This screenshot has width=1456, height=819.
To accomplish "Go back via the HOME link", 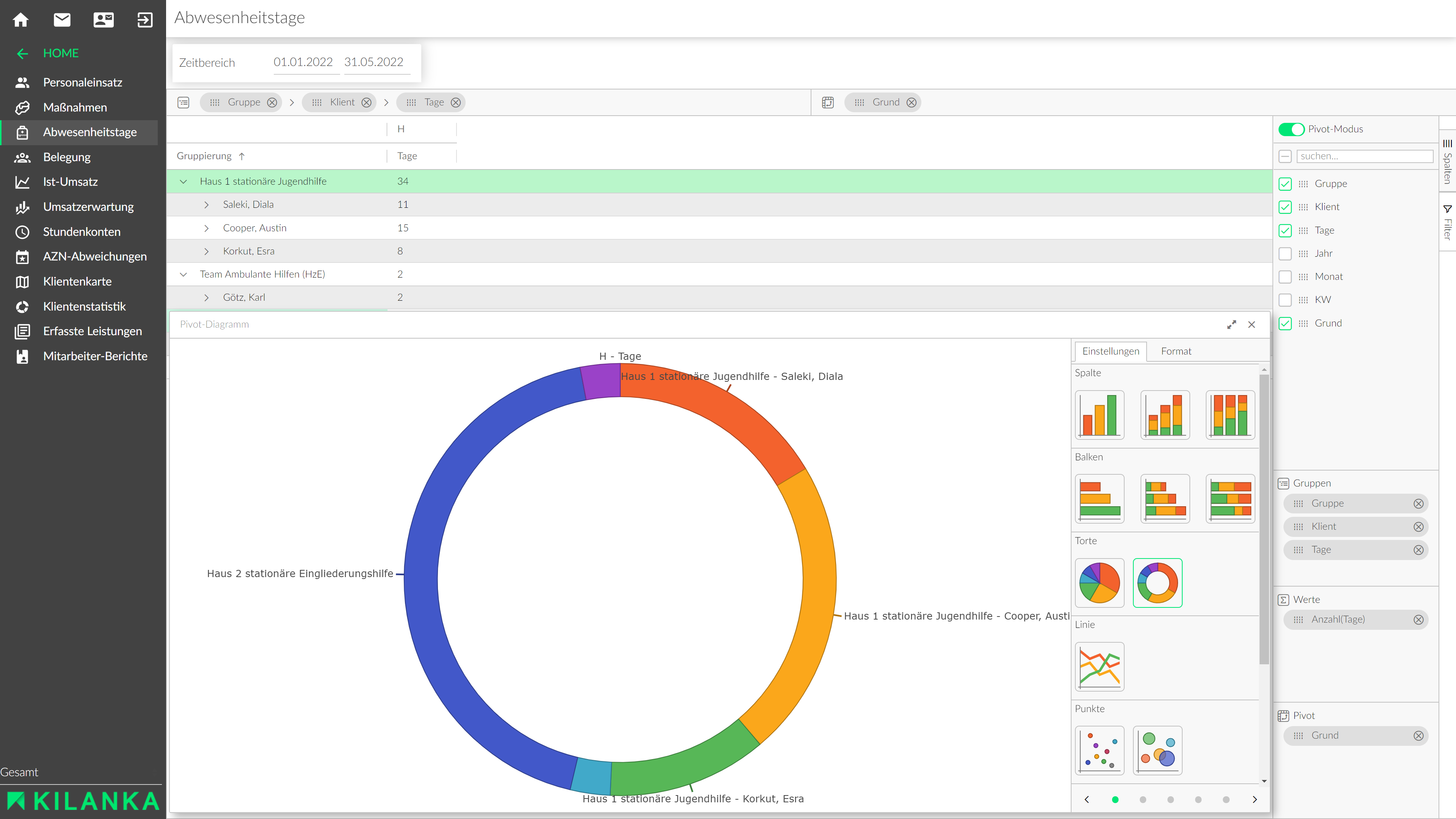I will coord(61,53).
